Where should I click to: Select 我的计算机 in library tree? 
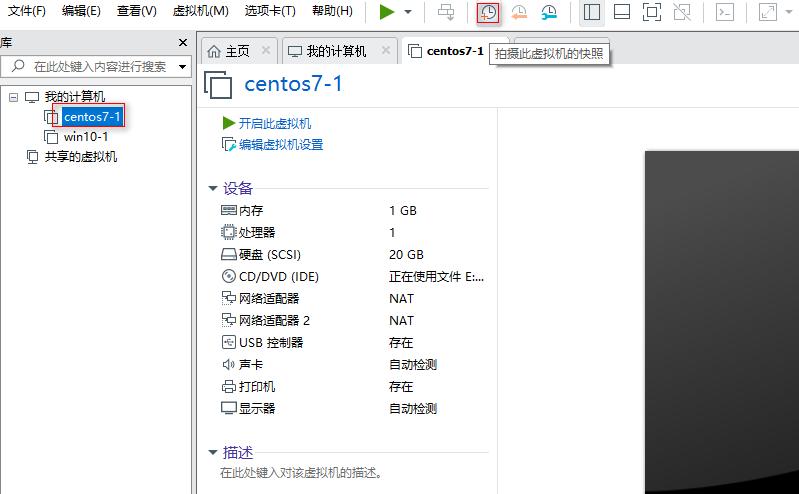(x=74, y=96)
